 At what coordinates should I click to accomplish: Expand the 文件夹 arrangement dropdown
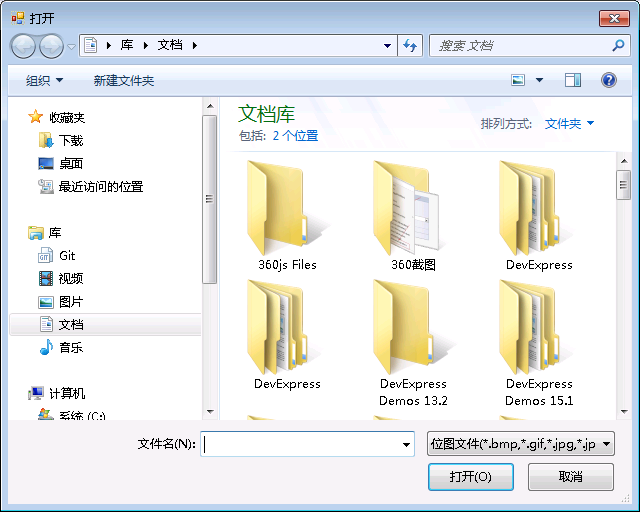click(x=569, y=124)
